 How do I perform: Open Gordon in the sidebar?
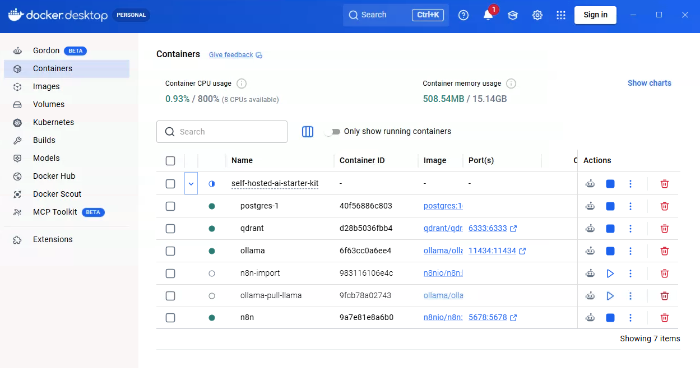click(x=67, y=50)
